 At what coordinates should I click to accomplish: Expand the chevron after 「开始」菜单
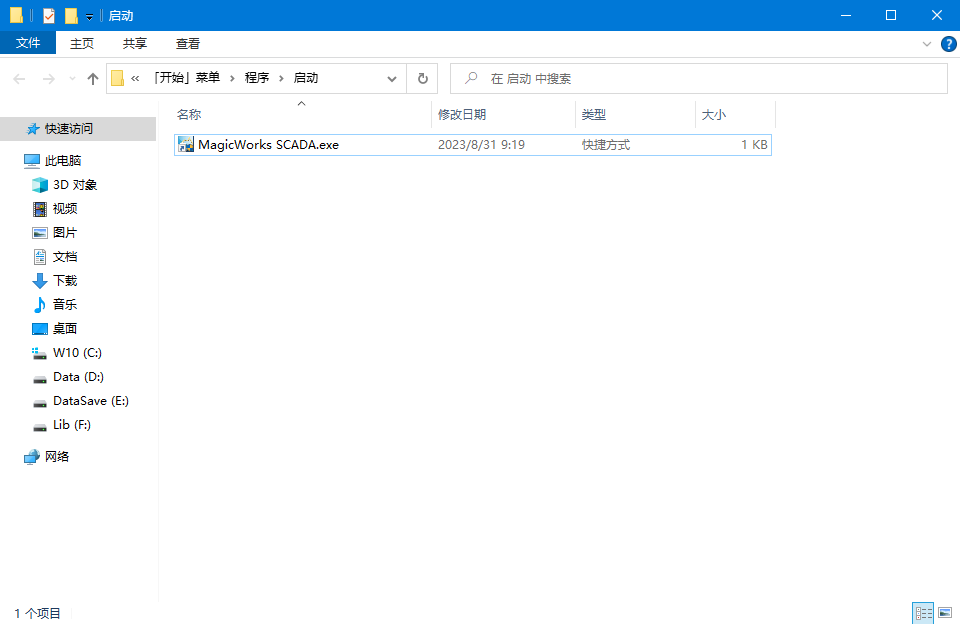pyautogui.click(x=232, y=78)
